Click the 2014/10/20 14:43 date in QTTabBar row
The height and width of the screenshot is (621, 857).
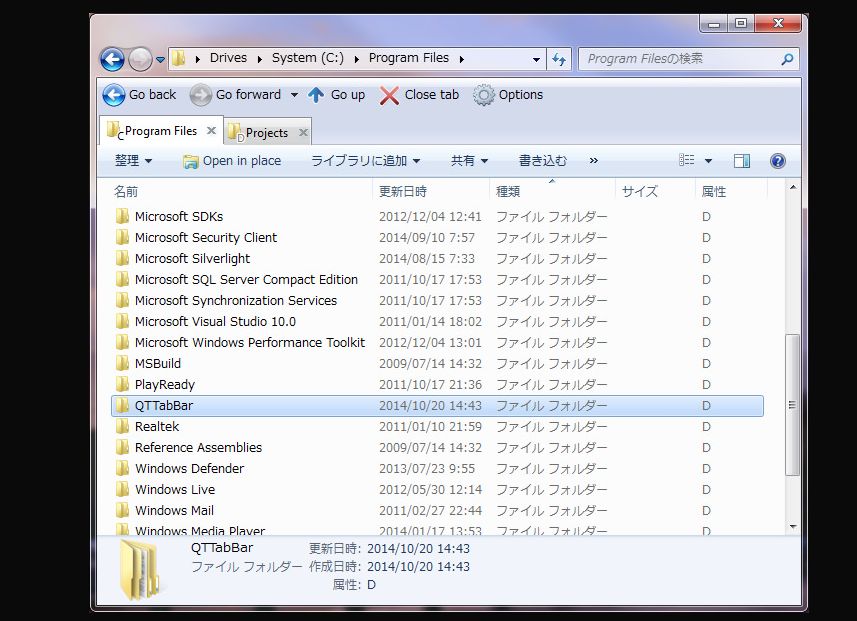click(x=431, y=406)
